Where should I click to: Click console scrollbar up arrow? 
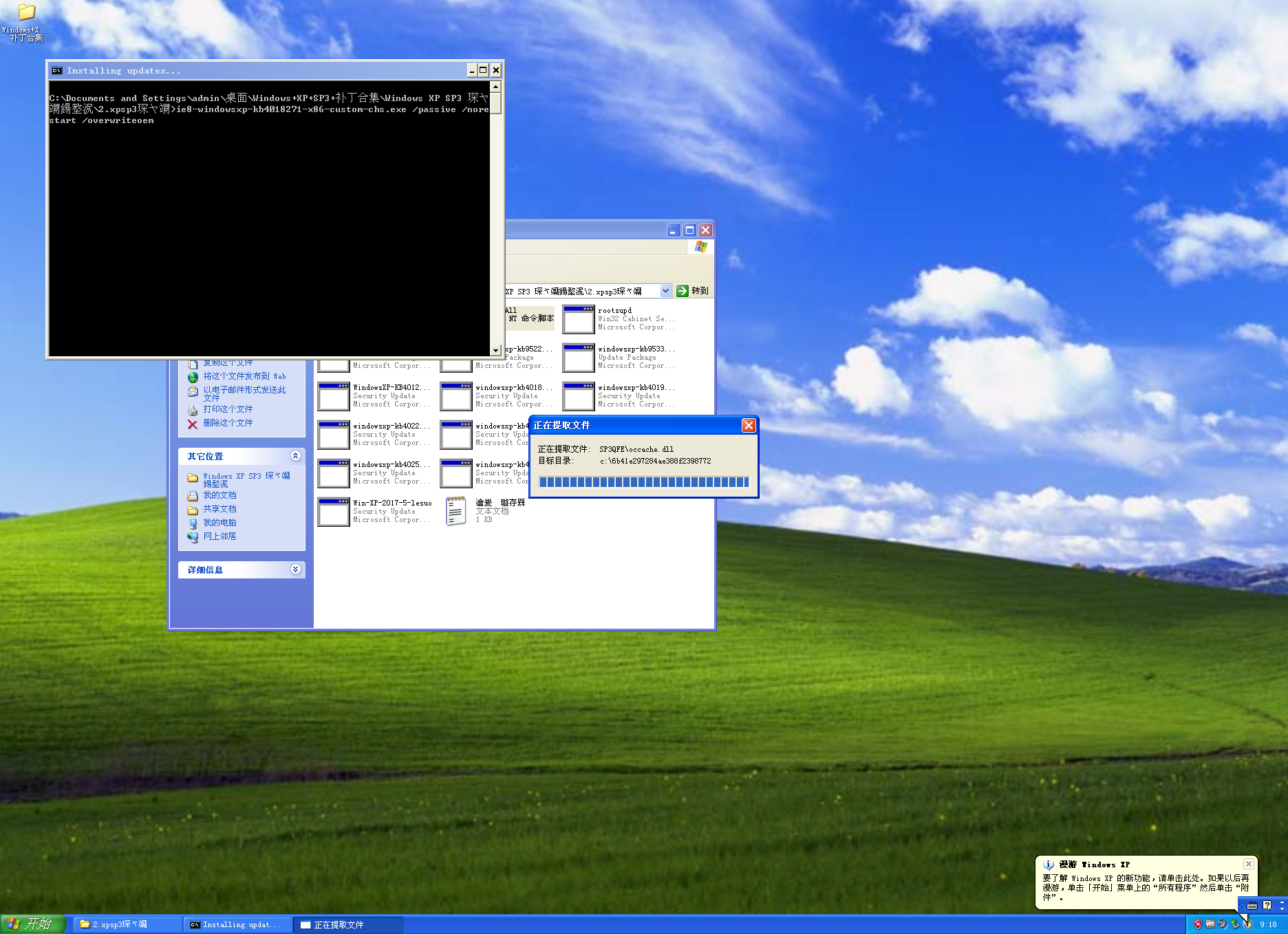495,87
